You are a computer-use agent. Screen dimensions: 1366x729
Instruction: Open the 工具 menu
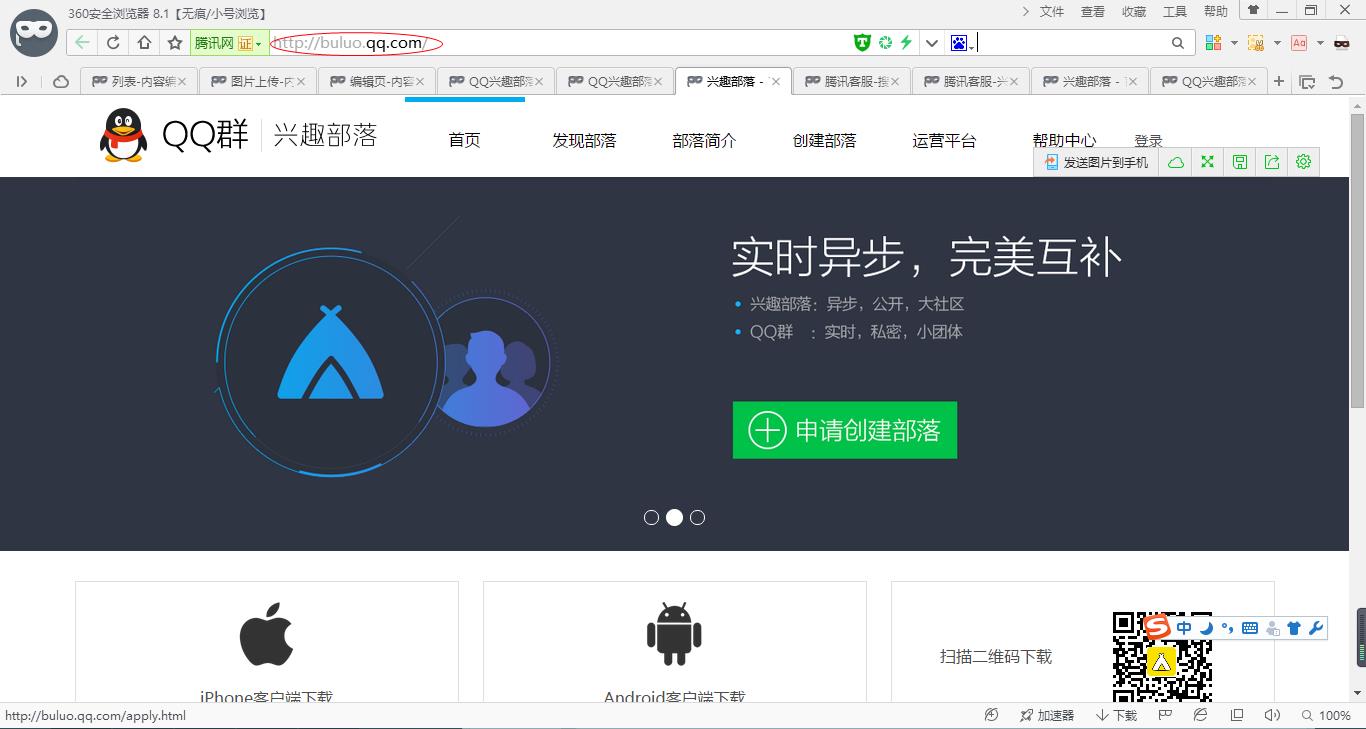[1175, 12]
